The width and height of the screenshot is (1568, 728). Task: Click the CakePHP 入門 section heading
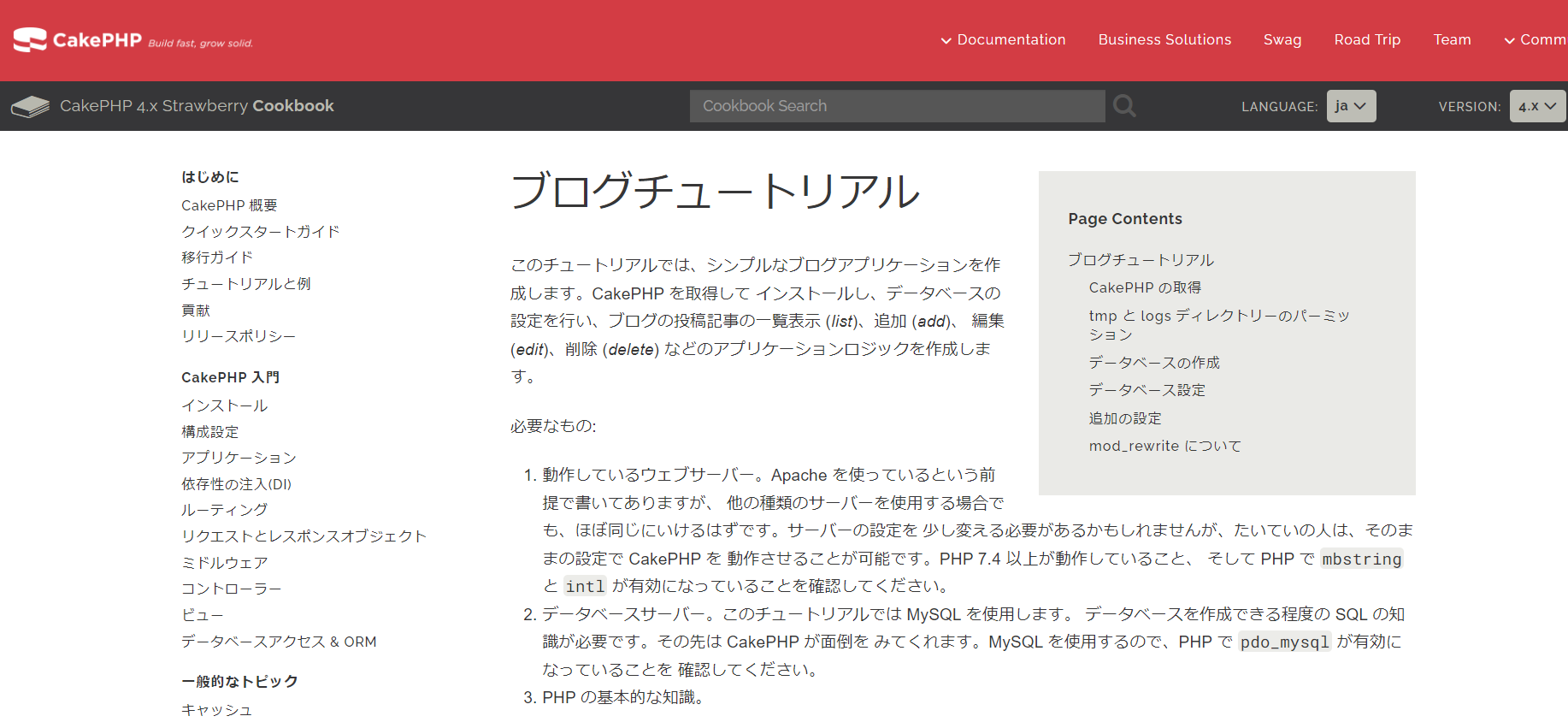coord(231,377)
